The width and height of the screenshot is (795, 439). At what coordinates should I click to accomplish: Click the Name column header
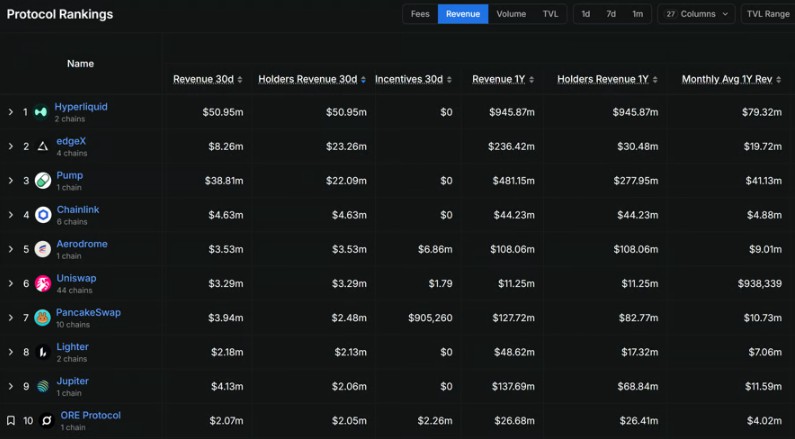pos(80,64)
